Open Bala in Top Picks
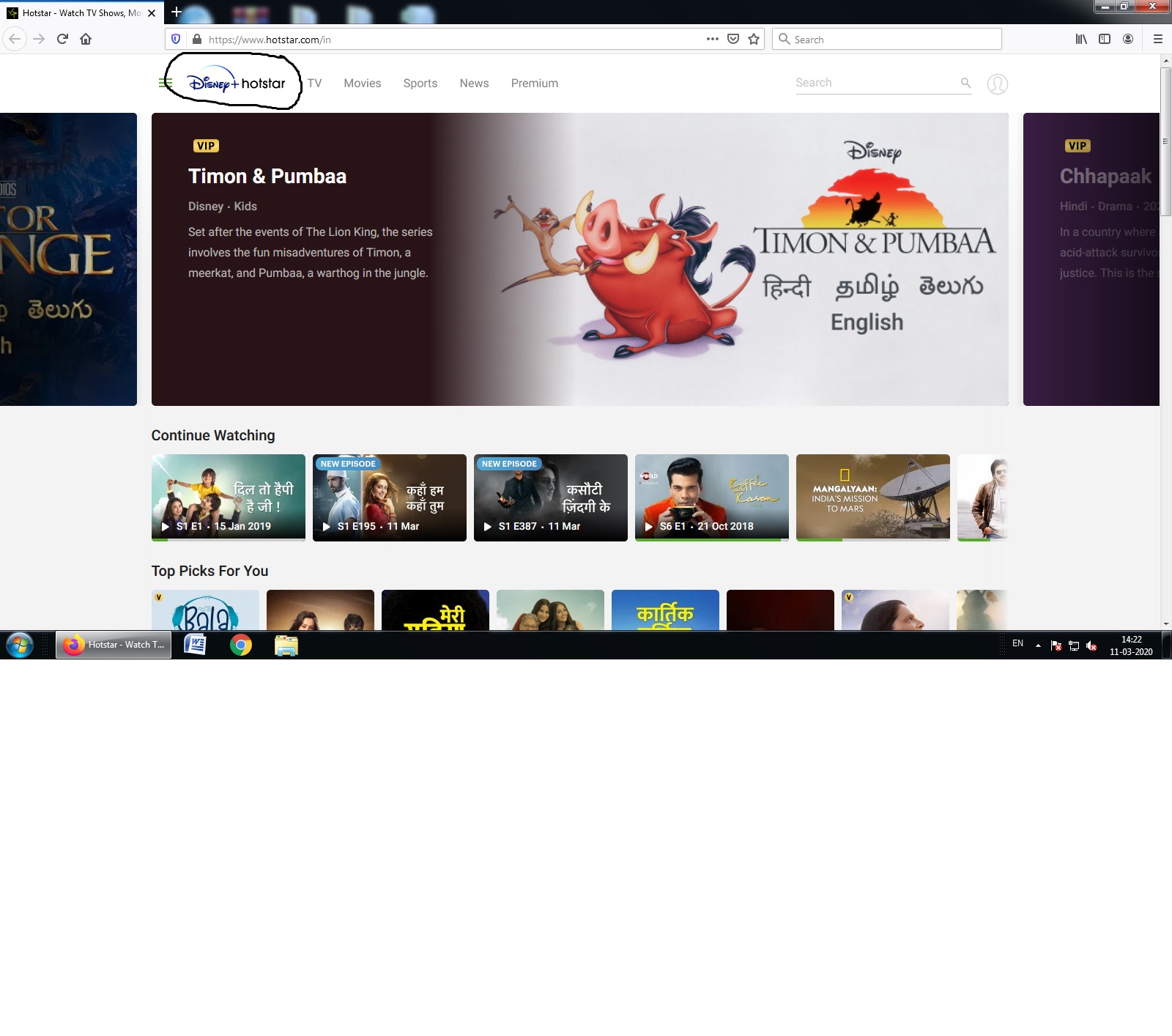Image resolution: width=1172 pixels, height=1036 pixels. pos(205,610)
